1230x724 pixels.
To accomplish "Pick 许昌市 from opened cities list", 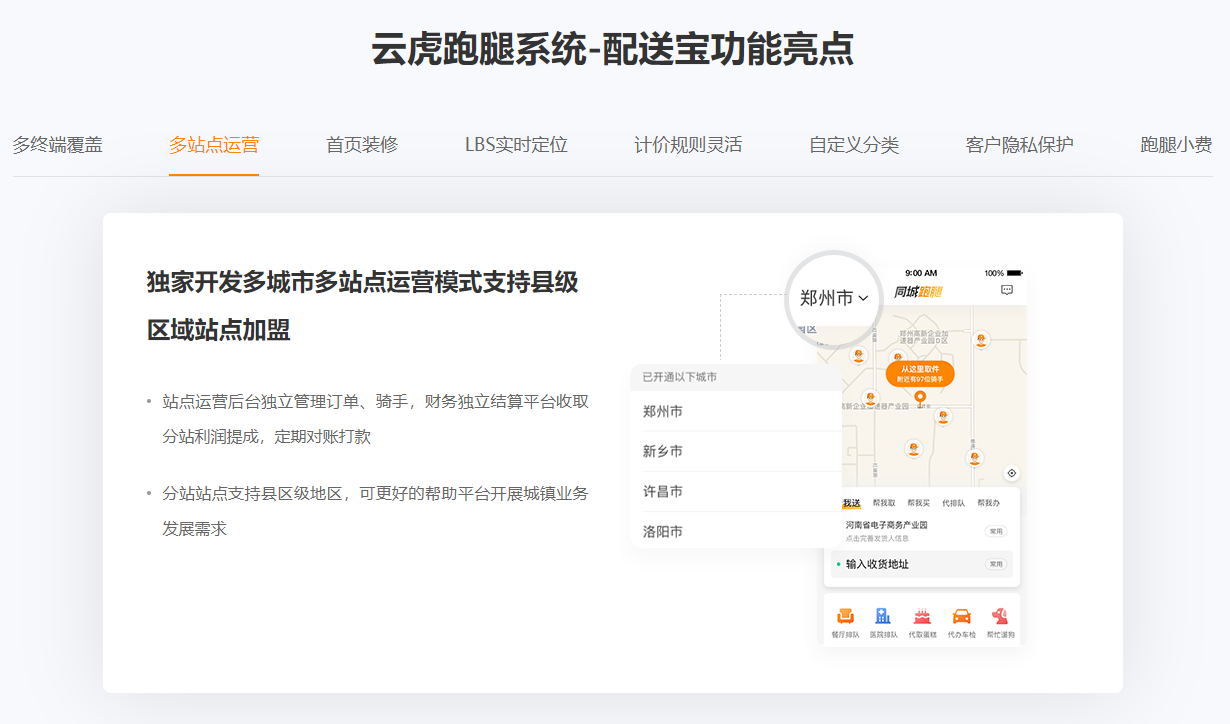I will point(662,492).
